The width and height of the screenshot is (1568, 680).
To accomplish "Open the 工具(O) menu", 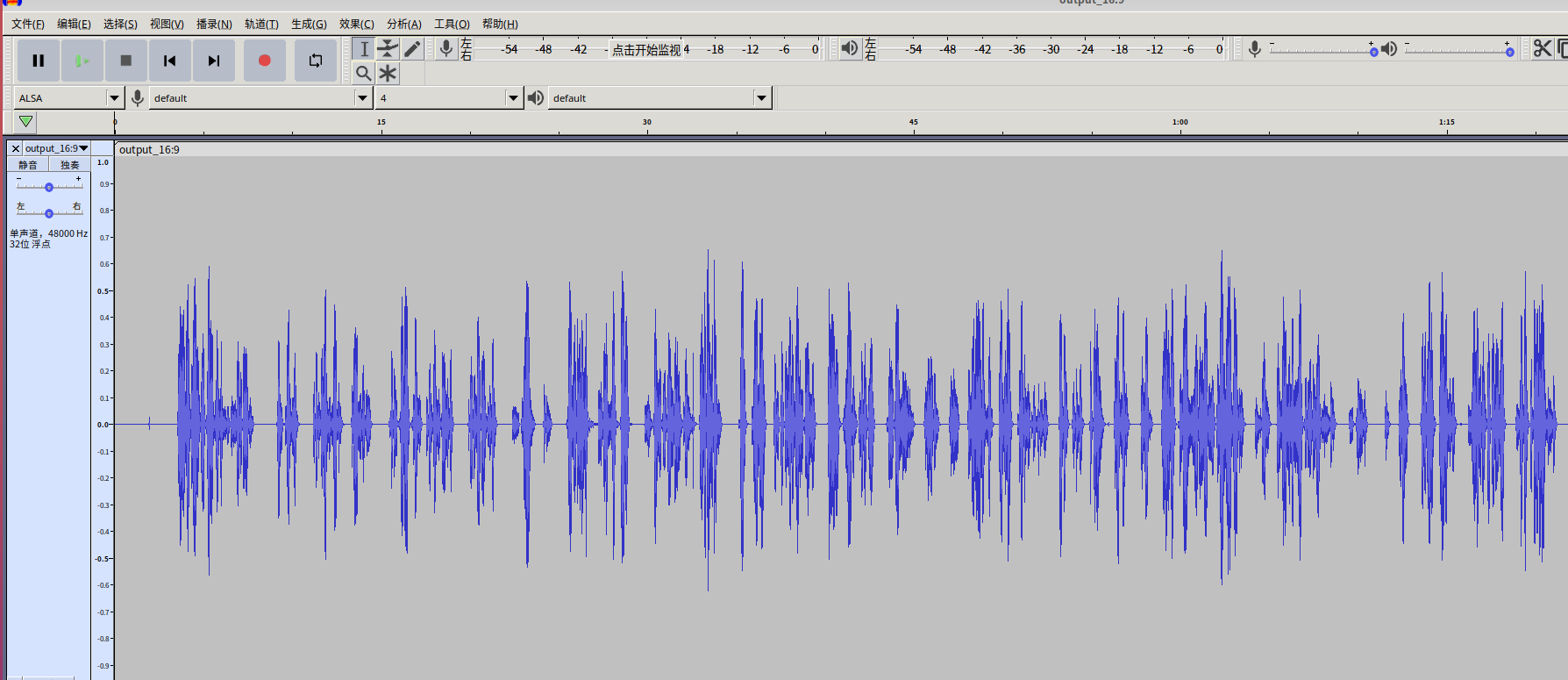I will pos(452,25).
